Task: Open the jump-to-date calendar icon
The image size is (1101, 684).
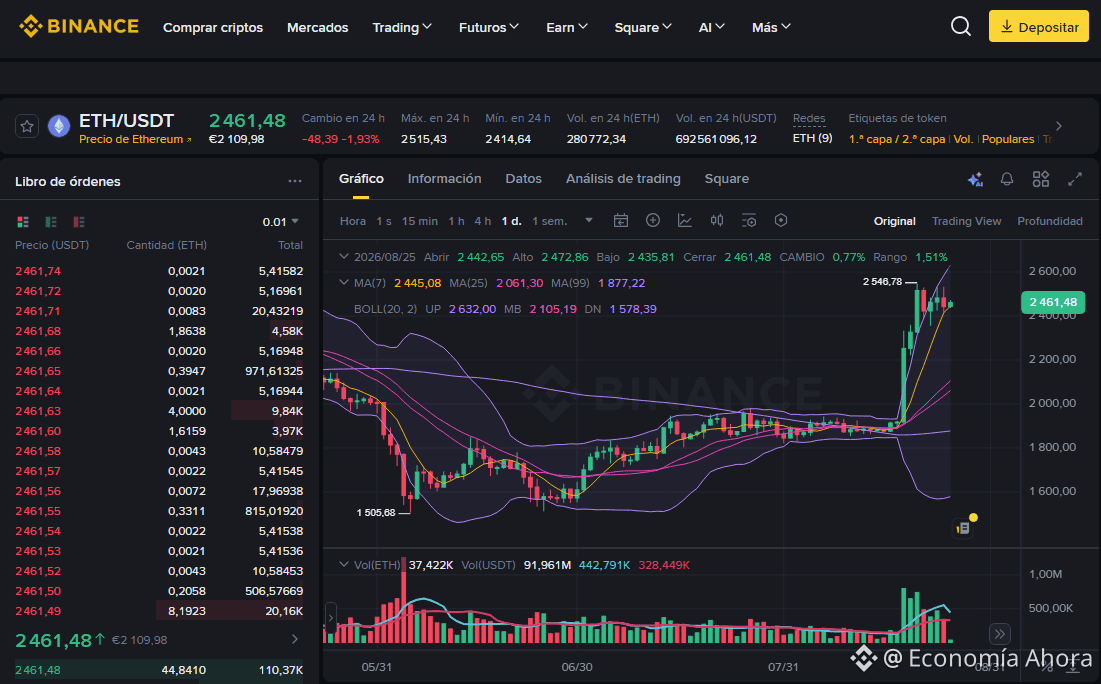Action: point(621,221)
